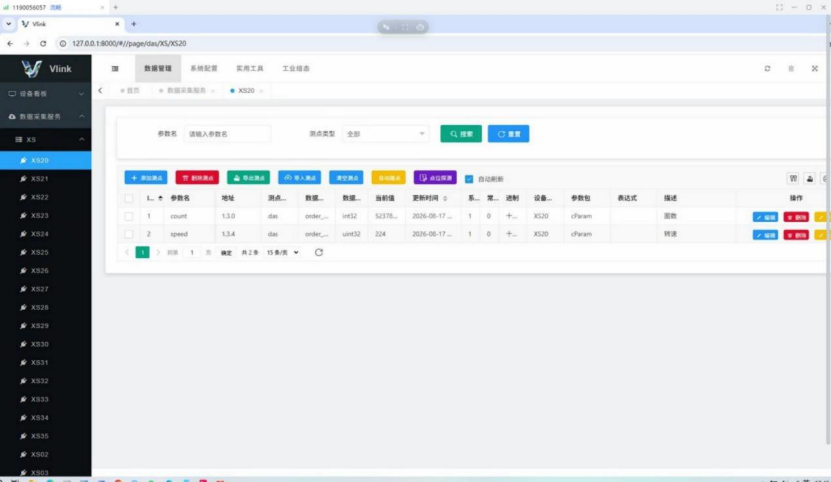Click blue edit button for count row
The image size is (831, 482).
click(765, 217)
